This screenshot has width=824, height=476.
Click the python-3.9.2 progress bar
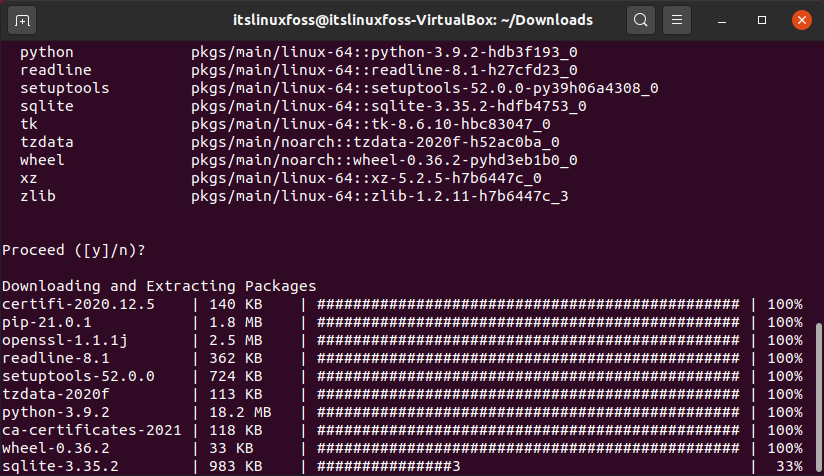[x=528, y=412]
